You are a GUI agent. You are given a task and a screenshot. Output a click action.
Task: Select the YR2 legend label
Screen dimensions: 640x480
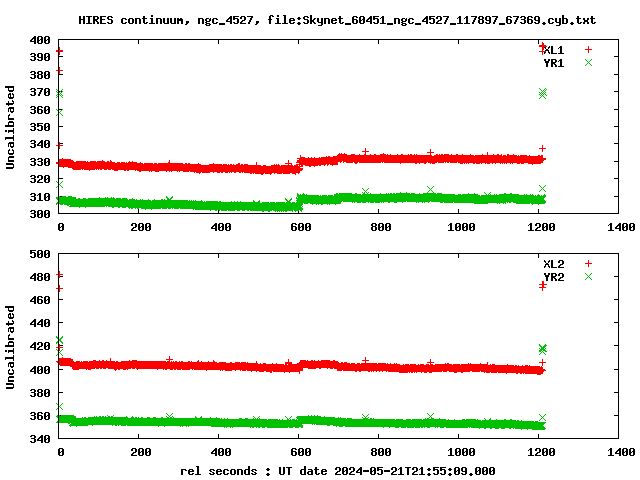554,277
